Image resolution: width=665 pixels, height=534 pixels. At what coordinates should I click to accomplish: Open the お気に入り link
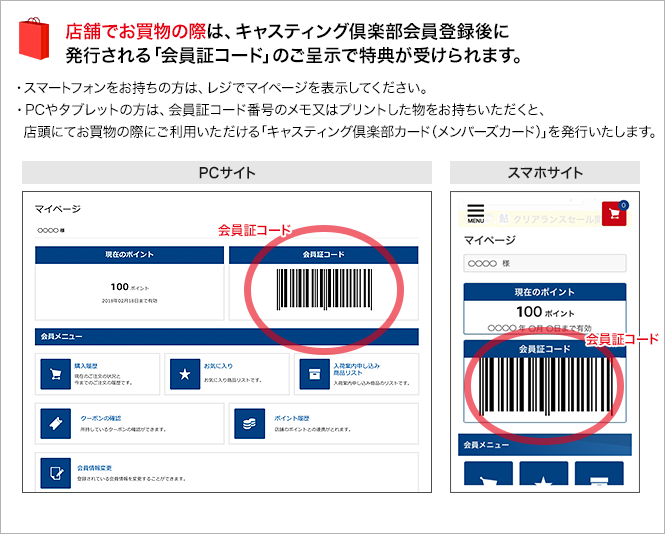click(218, 366)
